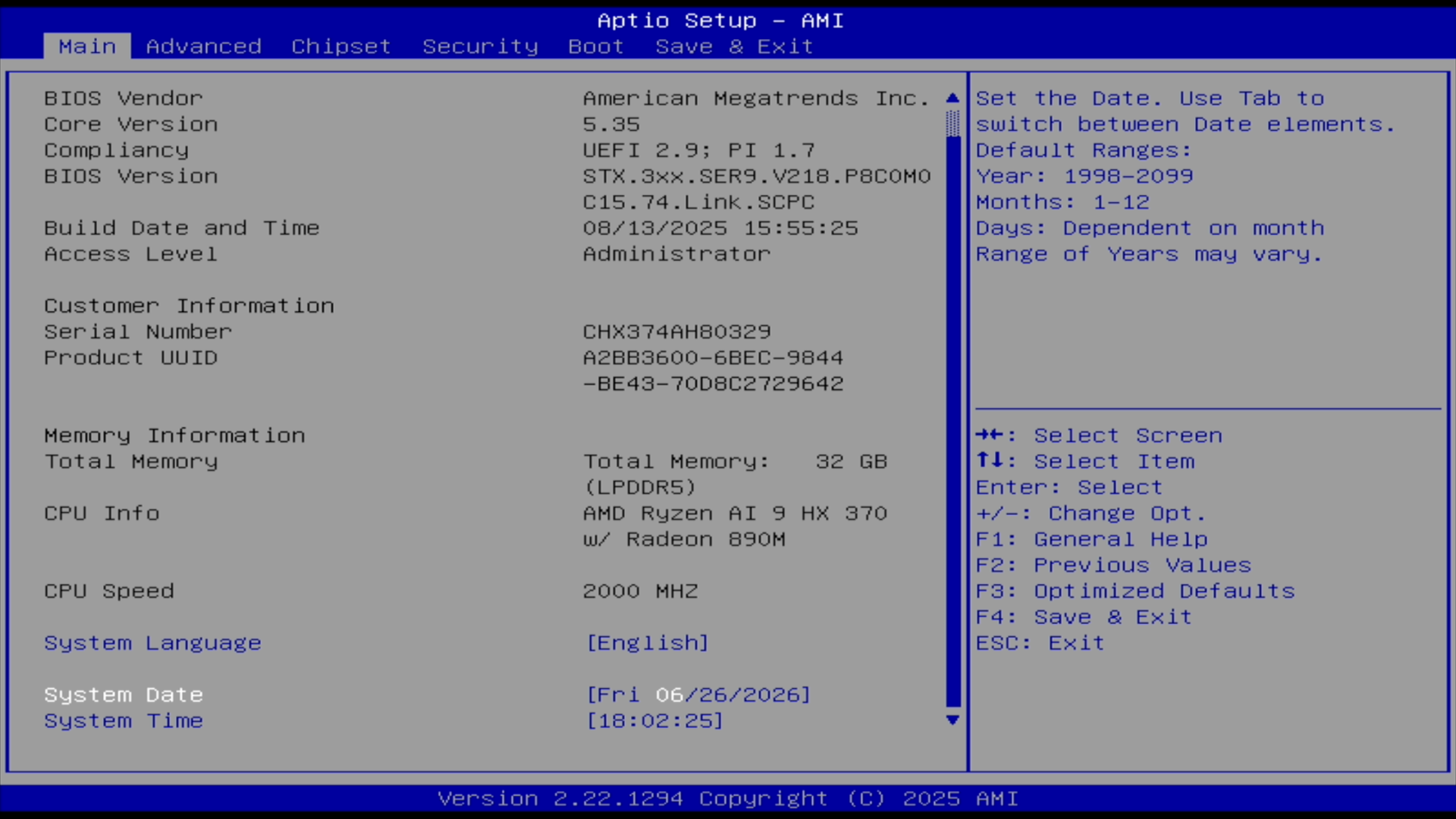Click the F1: General Help hint
Viewport: 1456px width, 819px height.
pos(1092,540)
